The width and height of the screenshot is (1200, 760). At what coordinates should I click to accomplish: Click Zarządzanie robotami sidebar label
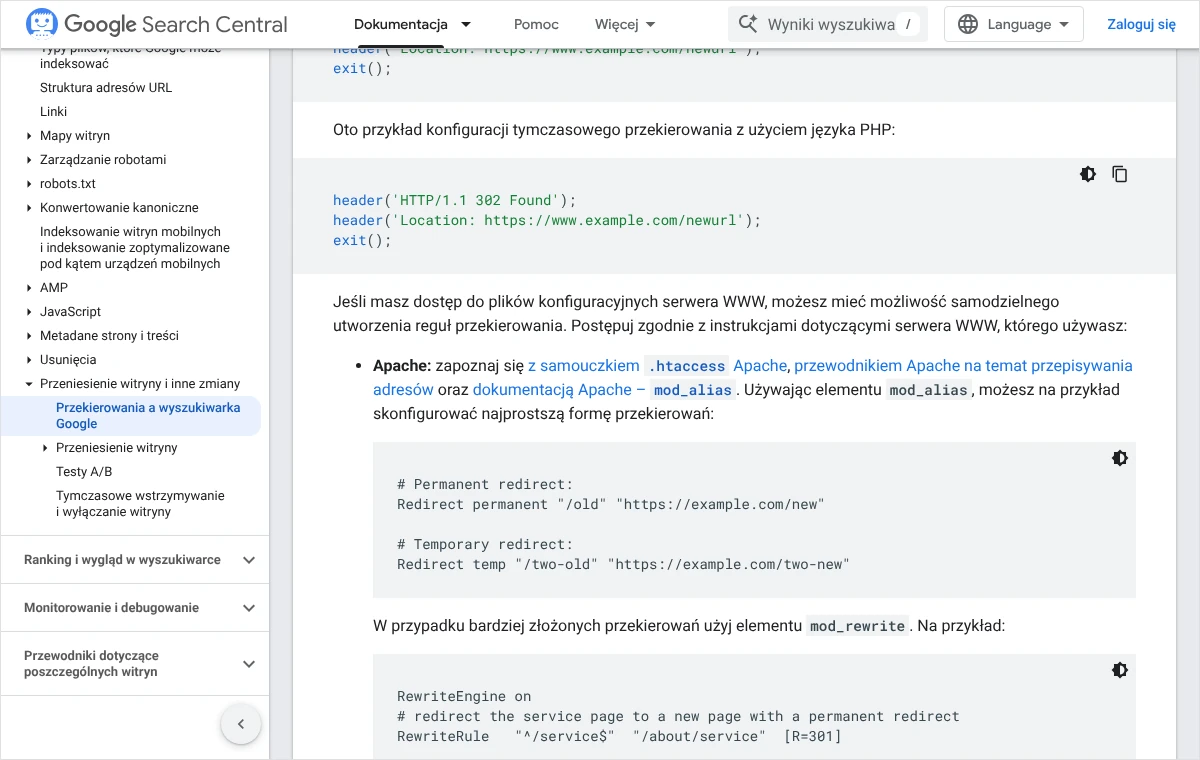tap(103, 160)
